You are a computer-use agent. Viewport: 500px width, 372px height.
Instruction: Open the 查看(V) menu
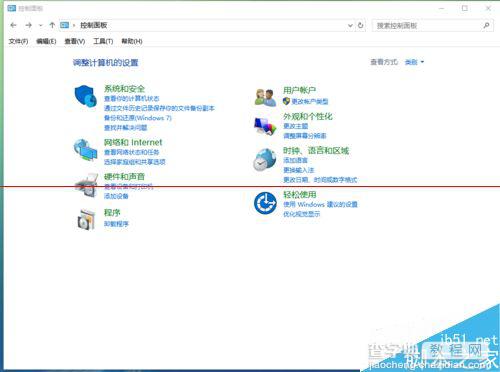[75, 41]
